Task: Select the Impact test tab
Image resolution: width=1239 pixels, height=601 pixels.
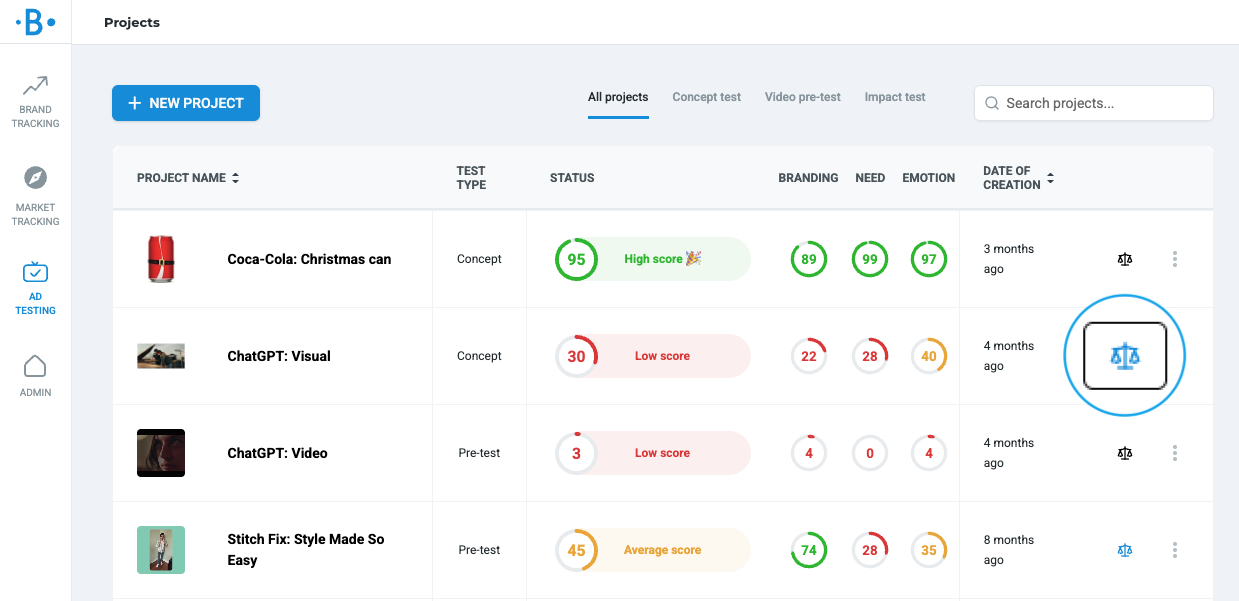Action: [x=895, y=97]
